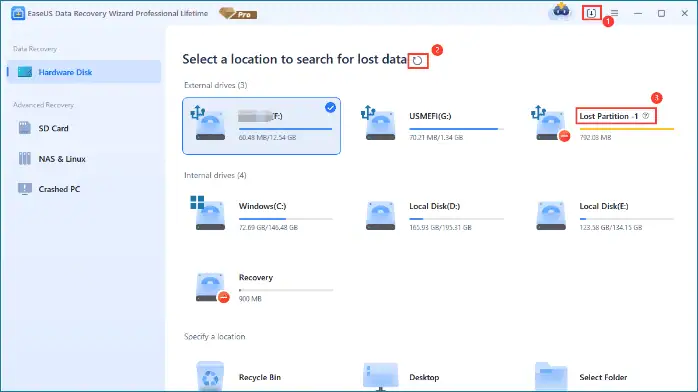The height and width of the screenshot is (392, 698).
Task: Click Specify a location heading
Action: (x=215, y=336)
